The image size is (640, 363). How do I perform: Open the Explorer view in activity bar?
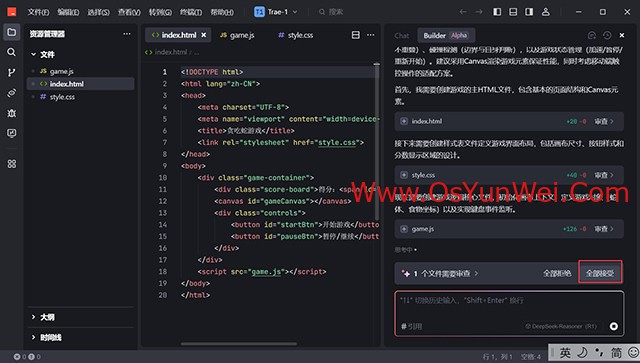click(12, 32)
